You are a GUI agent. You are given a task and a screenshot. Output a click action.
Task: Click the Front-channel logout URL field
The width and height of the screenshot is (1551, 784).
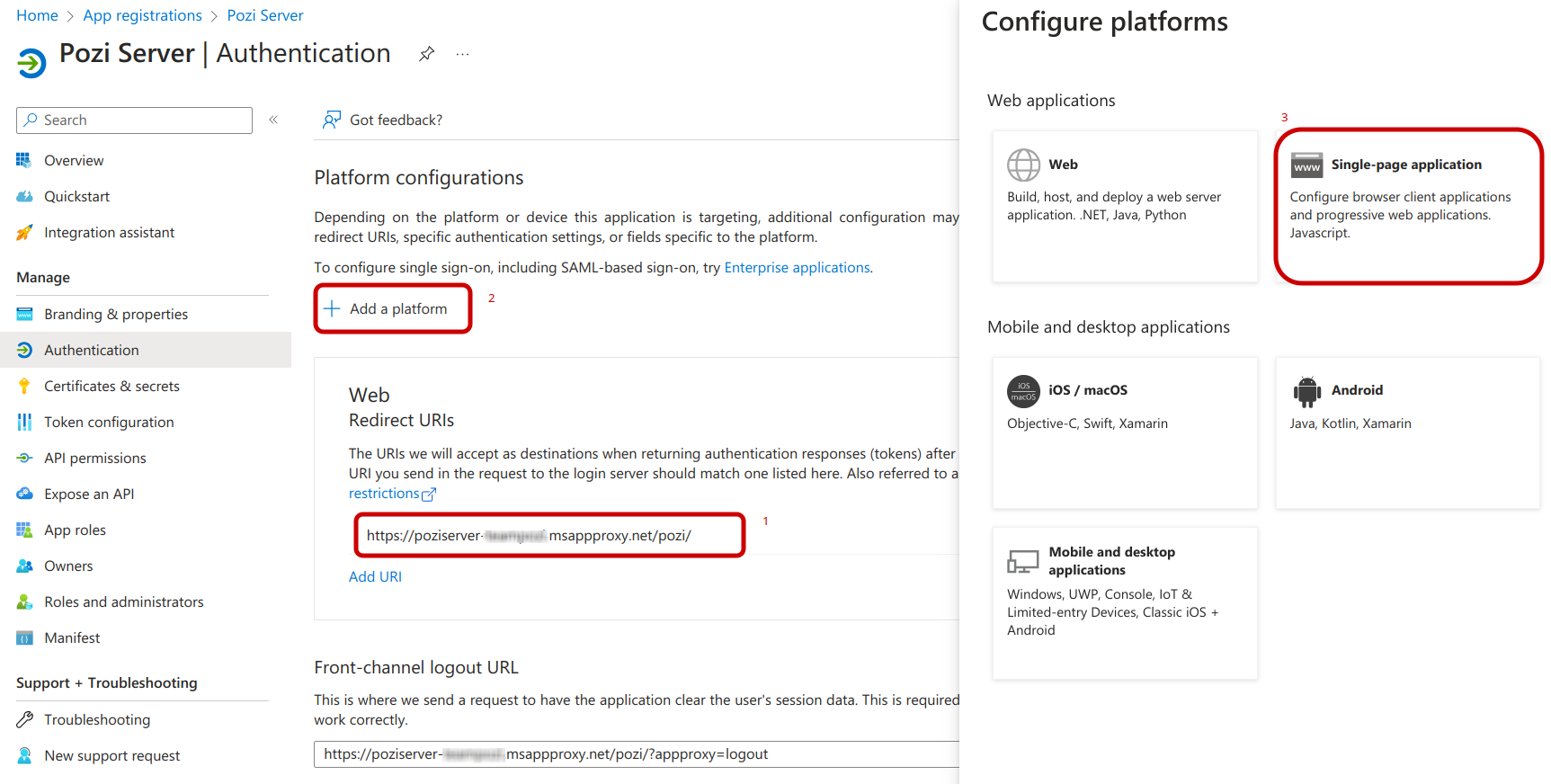[x=629, y=754]
